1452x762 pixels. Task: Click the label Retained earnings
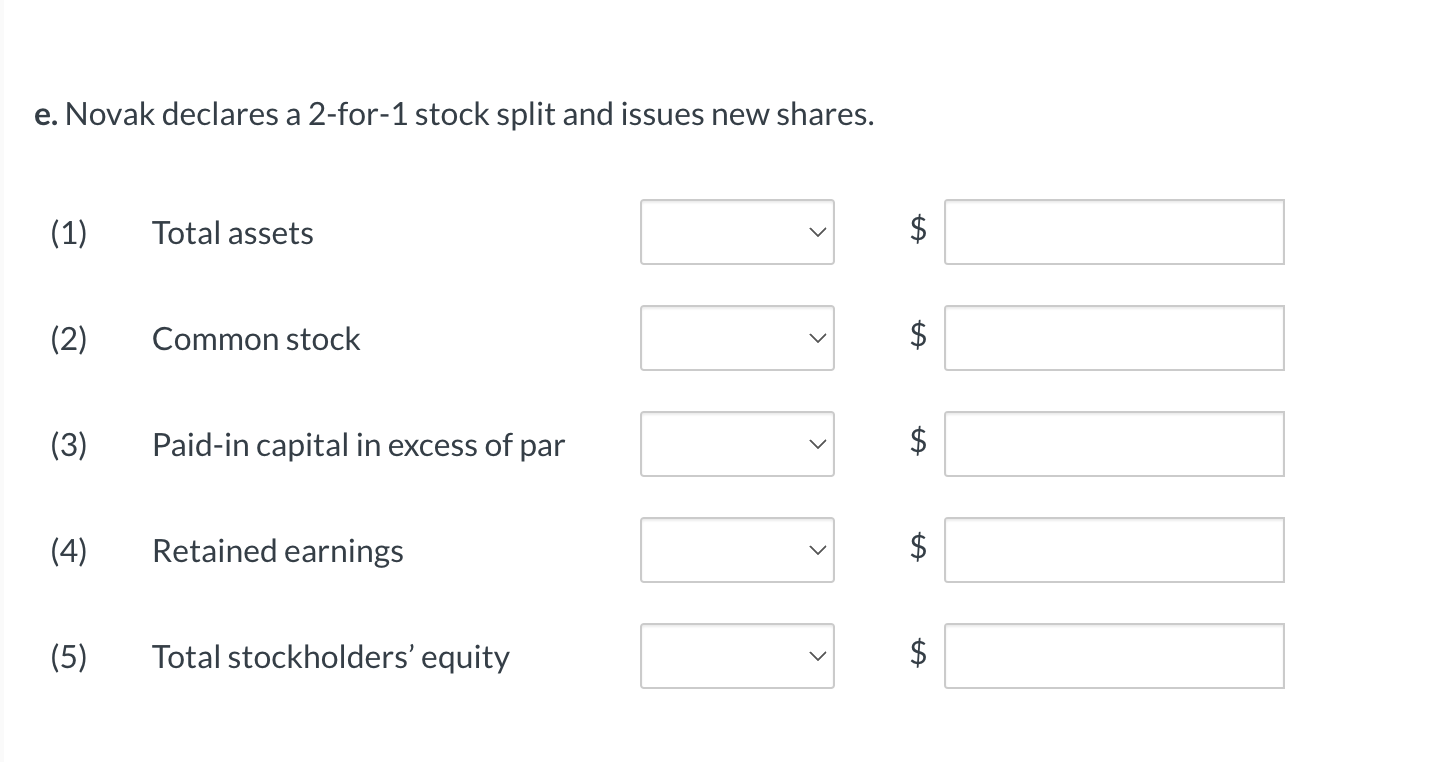(277, 551)
